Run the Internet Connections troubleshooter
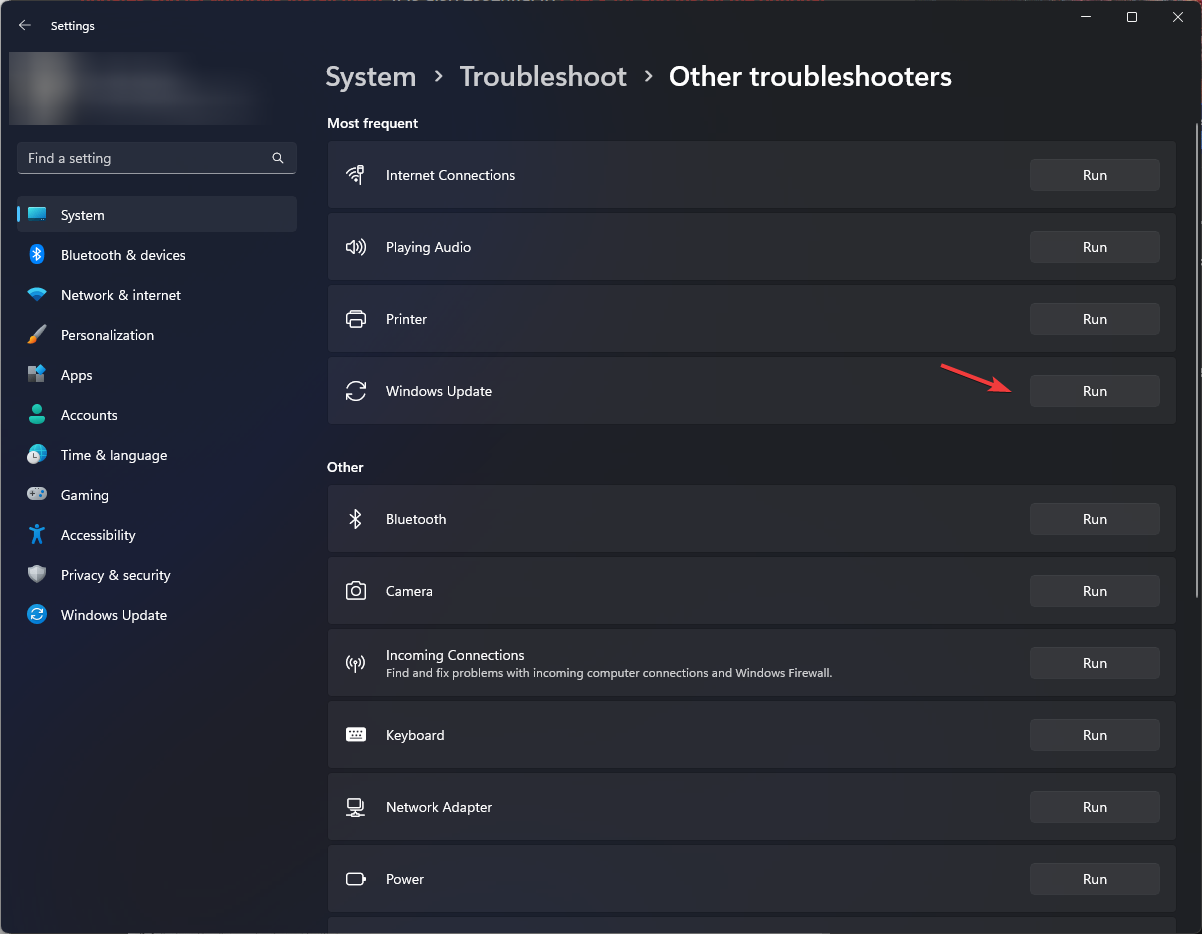The height and width of the screenshot is (934, 1202). (1095, 175)
